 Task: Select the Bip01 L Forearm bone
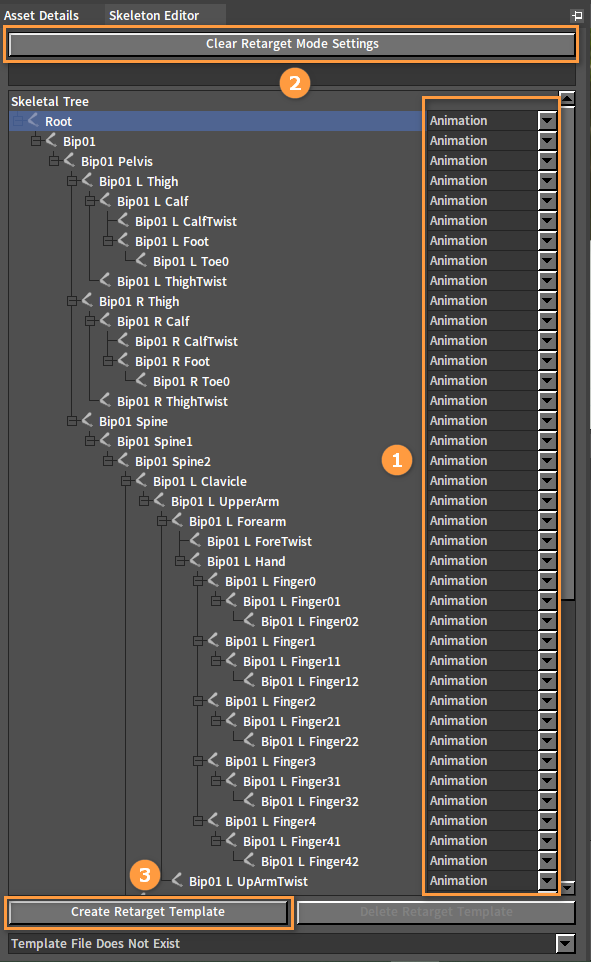pyautogui.click(x=237, y=521)
